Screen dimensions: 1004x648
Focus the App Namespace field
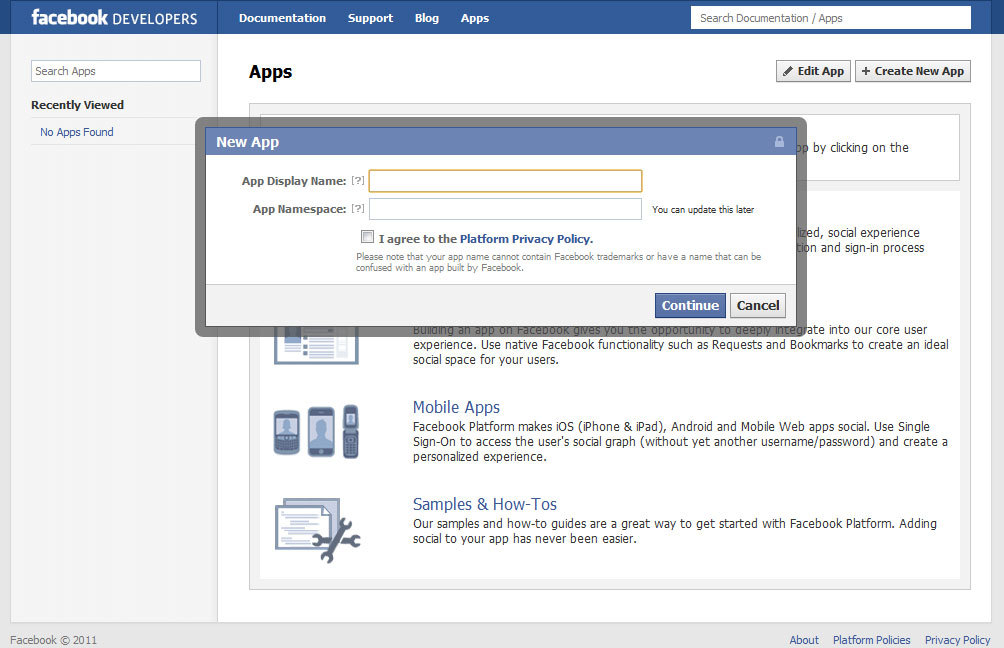[x=505, y=209]
